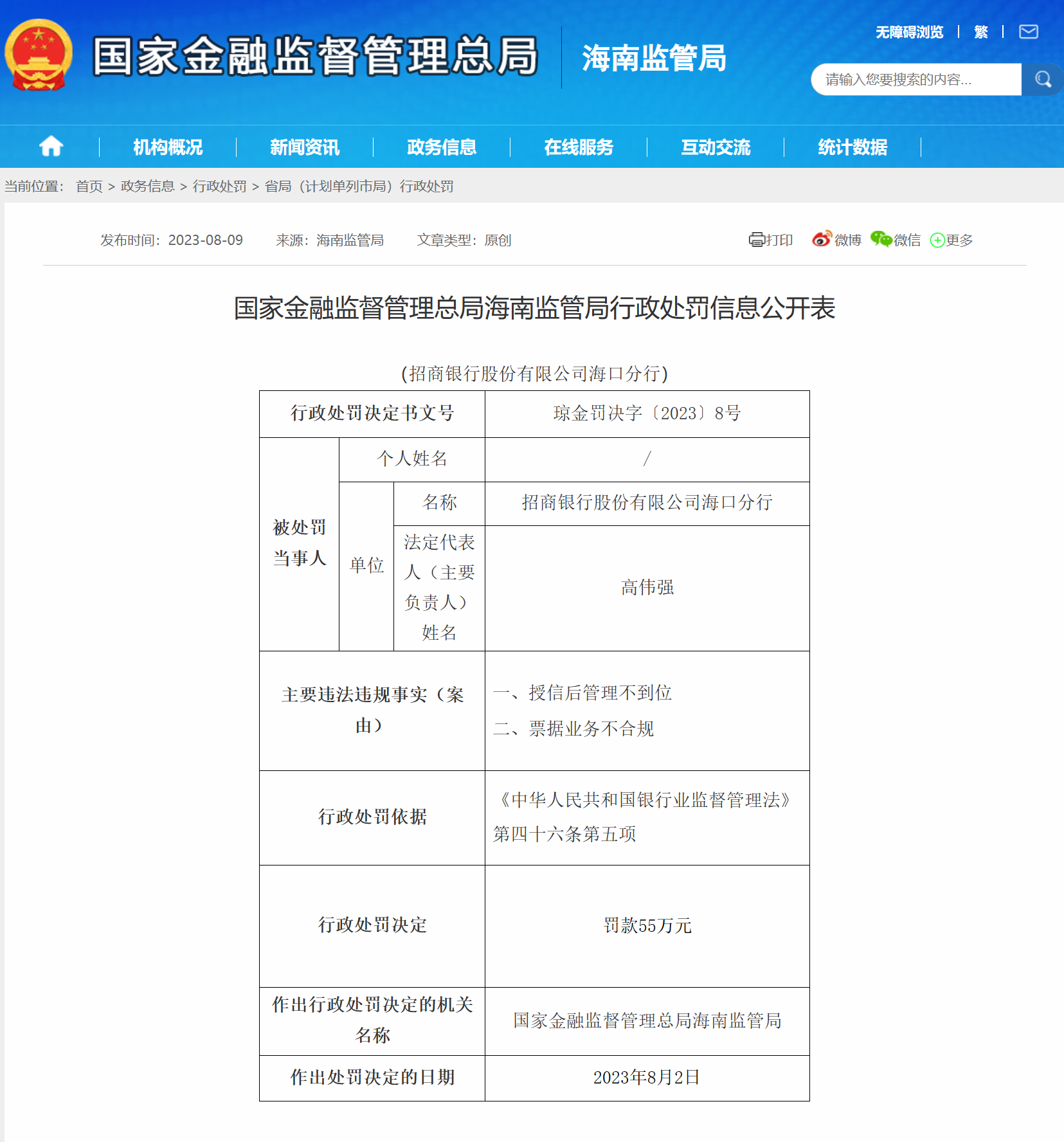
Task: Click cell 主要违法违规事实（案由）
Action: point(372,711)
